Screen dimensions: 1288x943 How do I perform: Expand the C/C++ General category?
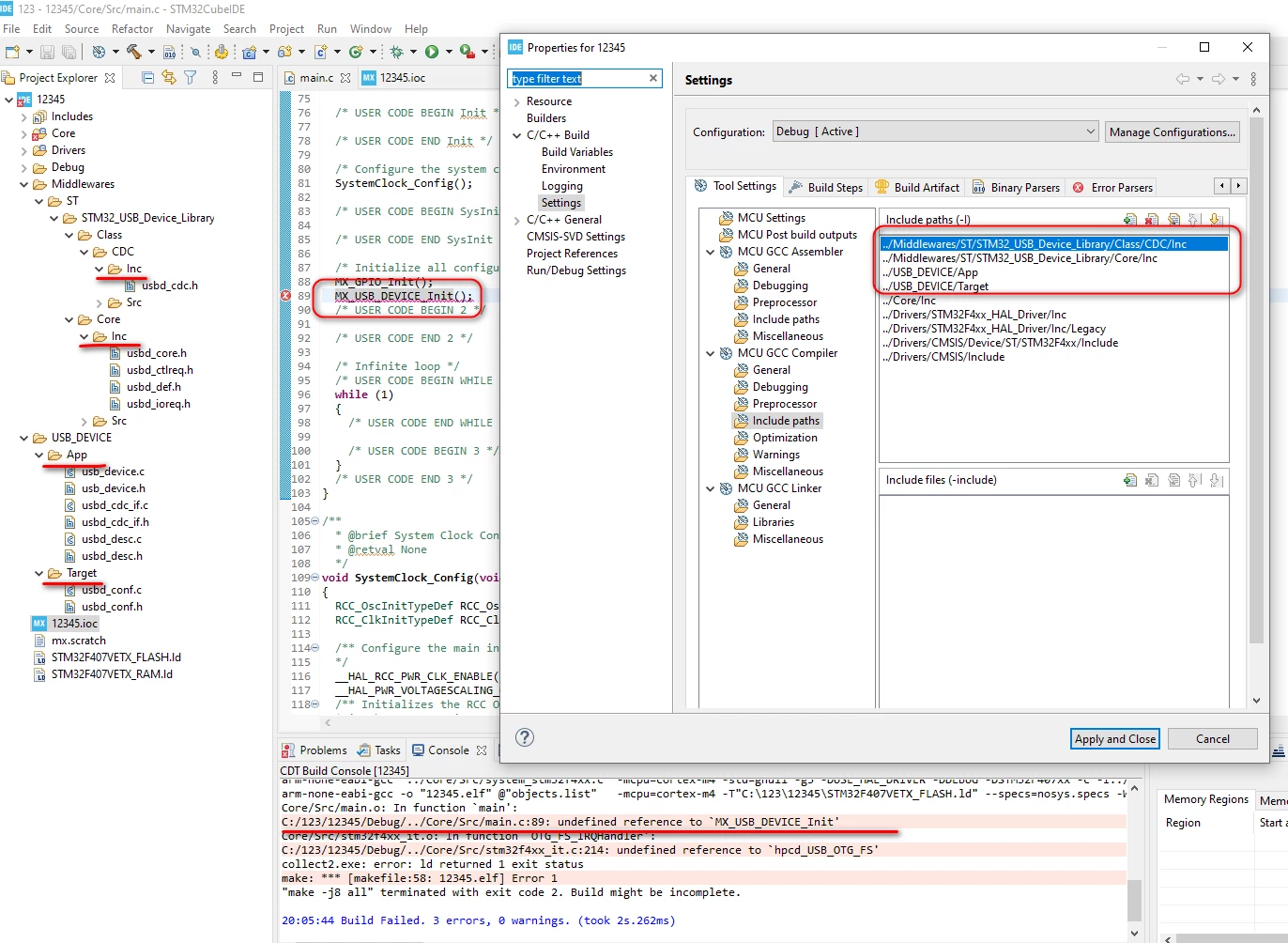(x=517, y=220)
